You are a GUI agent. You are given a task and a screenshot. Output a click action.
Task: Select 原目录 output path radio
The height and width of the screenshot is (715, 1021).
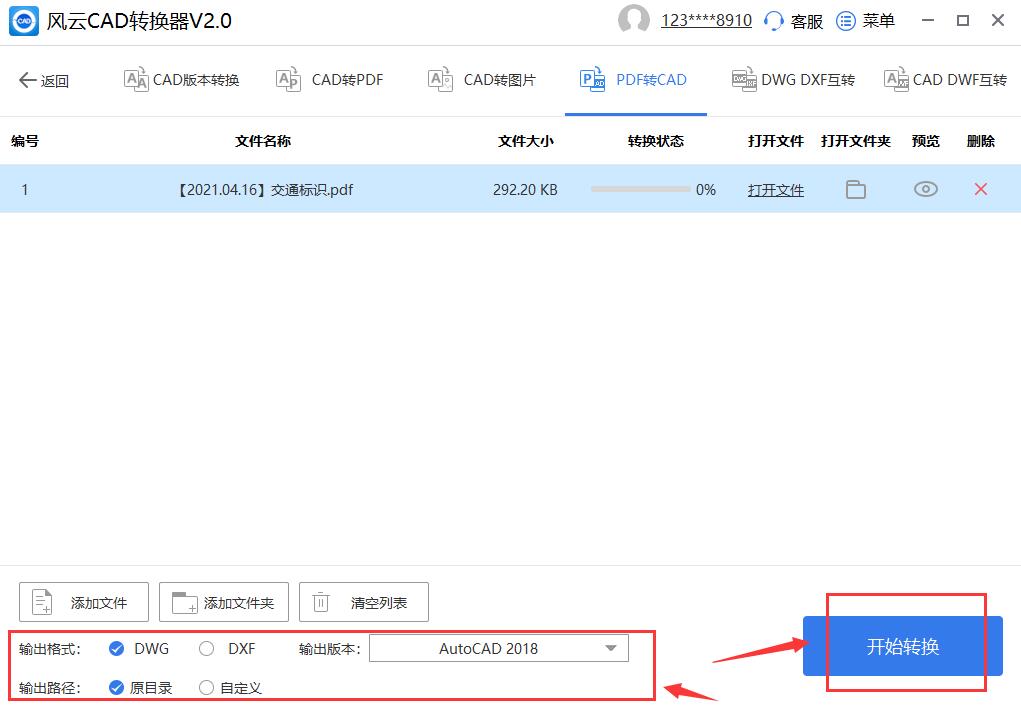click(117, 688)
